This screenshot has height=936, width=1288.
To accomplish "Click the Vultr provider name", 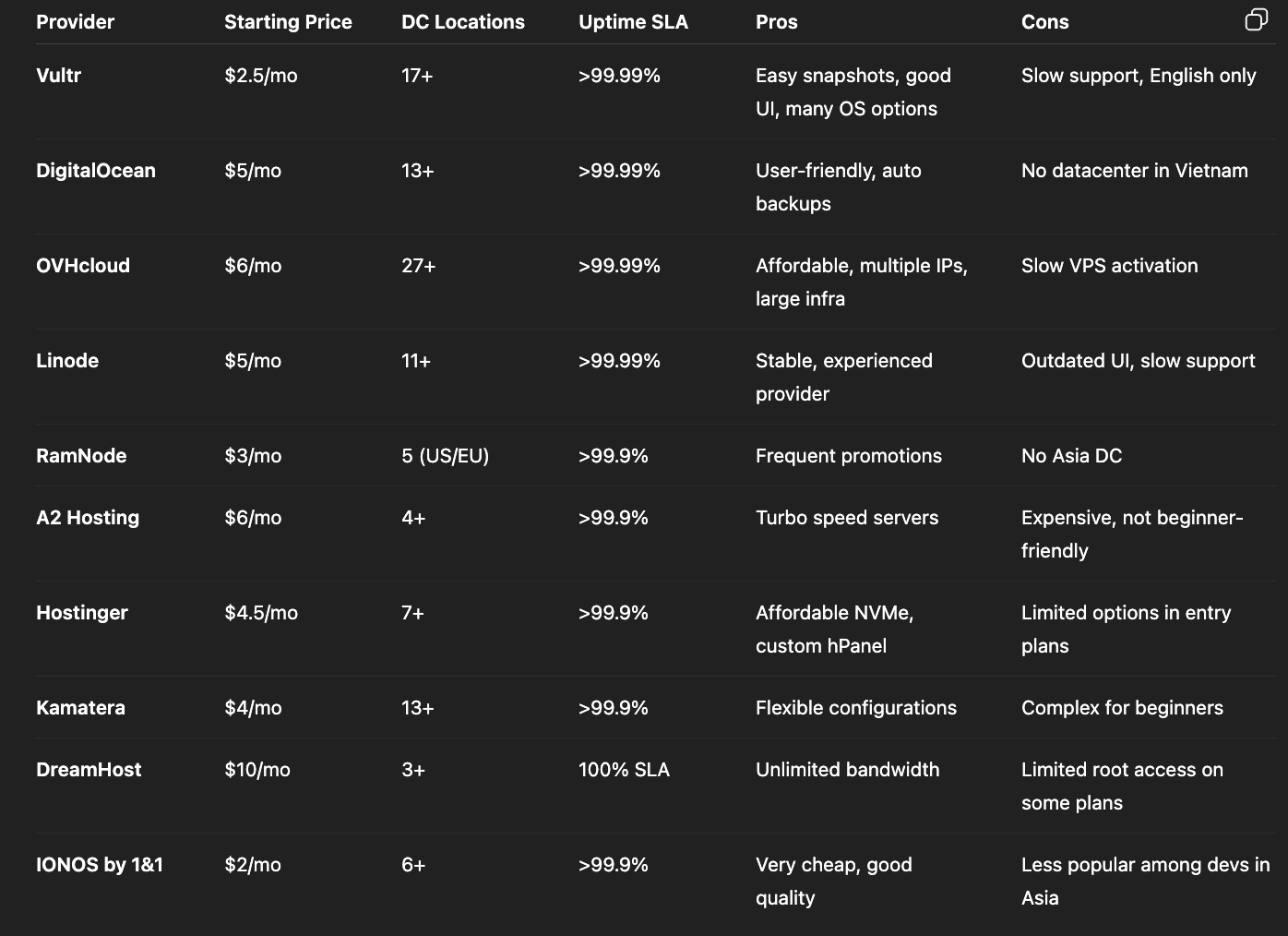I will pyautogui.click(x=58, y=76).
